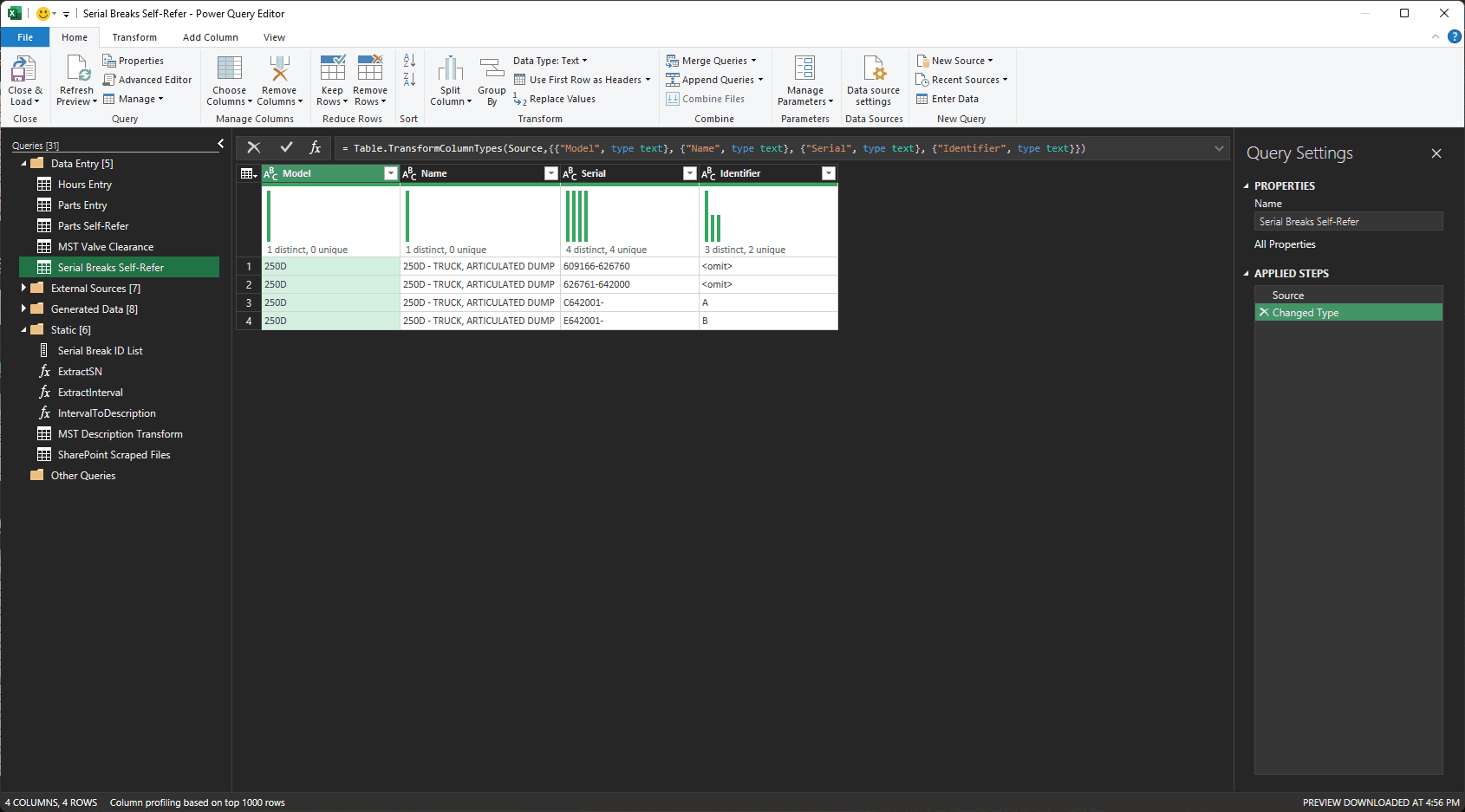The height and width of the screenshot is (812, 1465).
Task: Select row number 3 header
Action: pyautogui.click(x=249, y=302)
